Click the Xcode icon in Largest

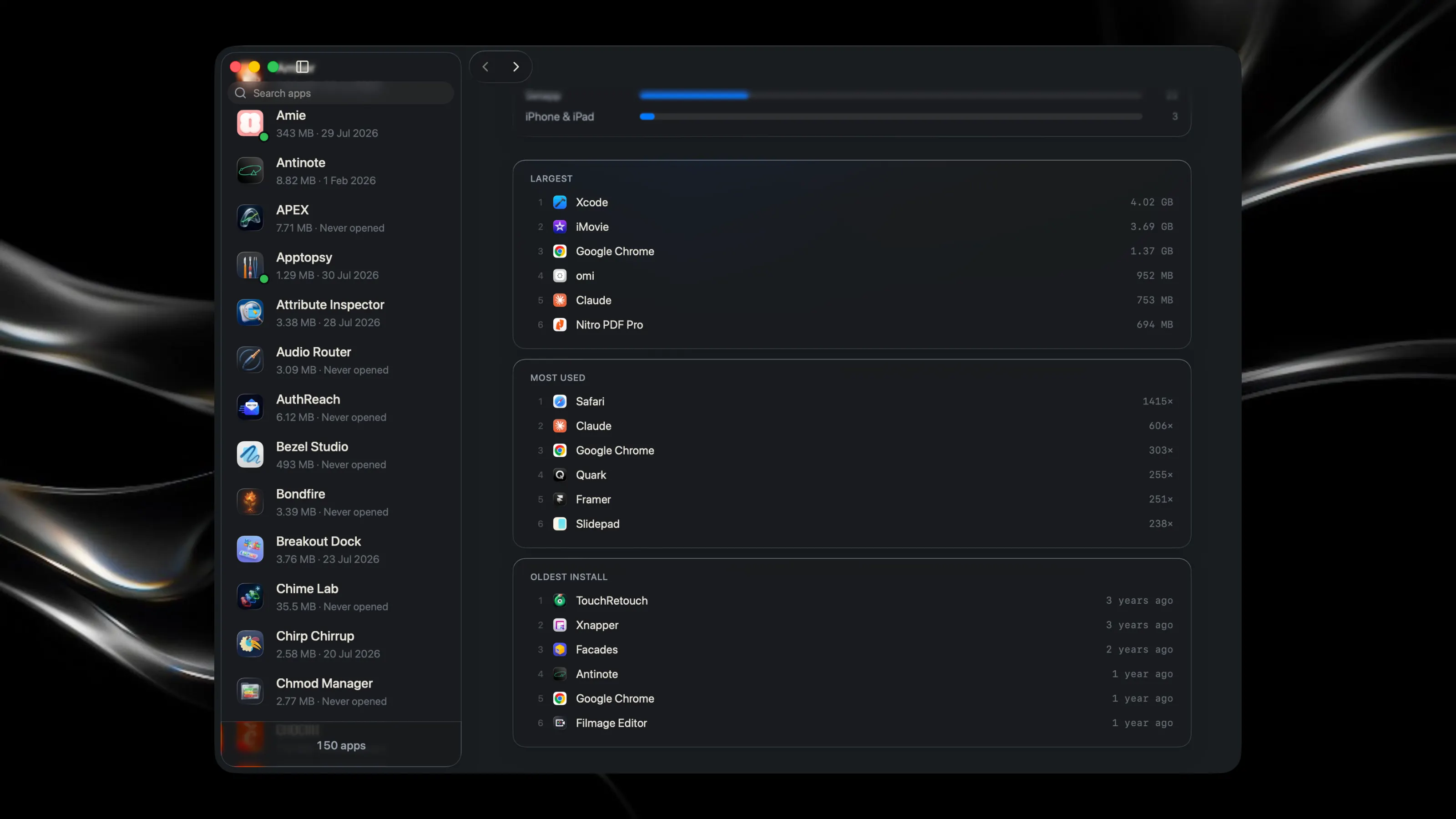click(x=560, y=202)
